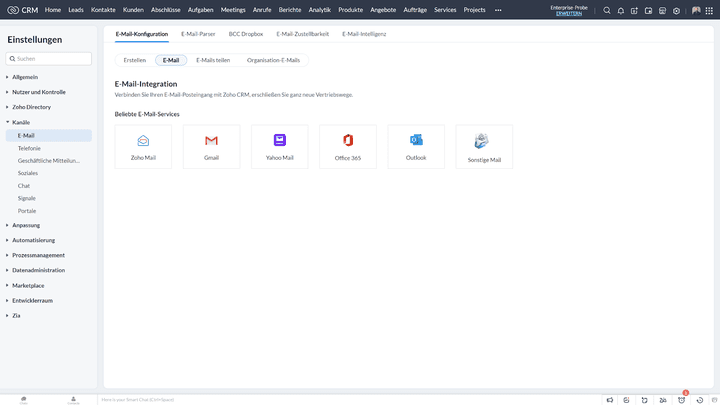Open Leads module in navigation
The width and height of the screenshot is (720, 405).
[x=76, y=10]
